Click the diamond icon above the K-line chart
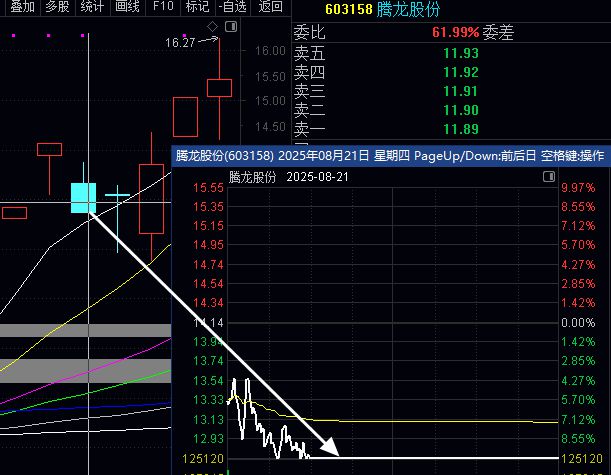Screen dimensions: 611x475 point(212,26)
